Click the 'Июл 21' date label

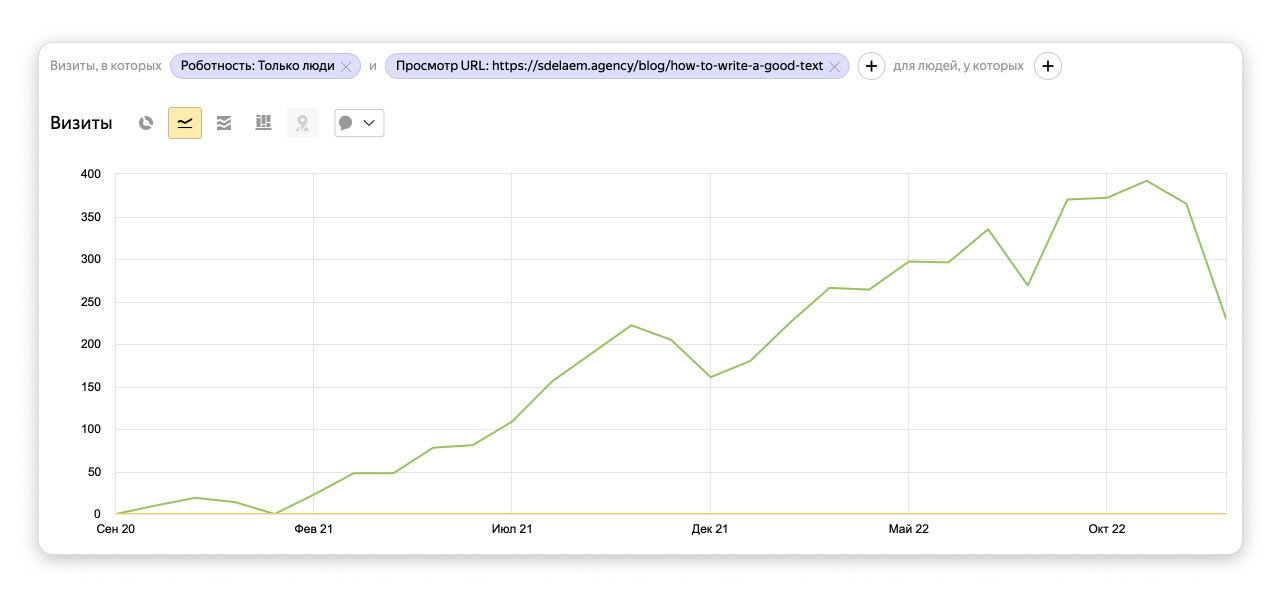point(511,529)
